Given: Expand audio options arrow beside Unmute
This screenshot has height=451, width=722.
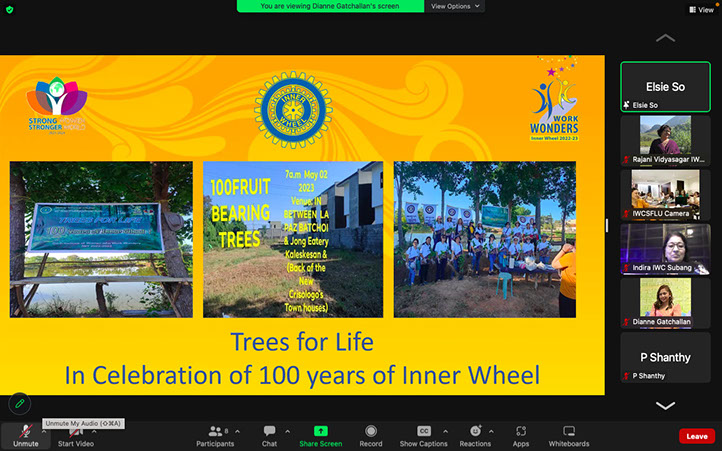Looking at the screenshot, I should [x=45, y=431].
